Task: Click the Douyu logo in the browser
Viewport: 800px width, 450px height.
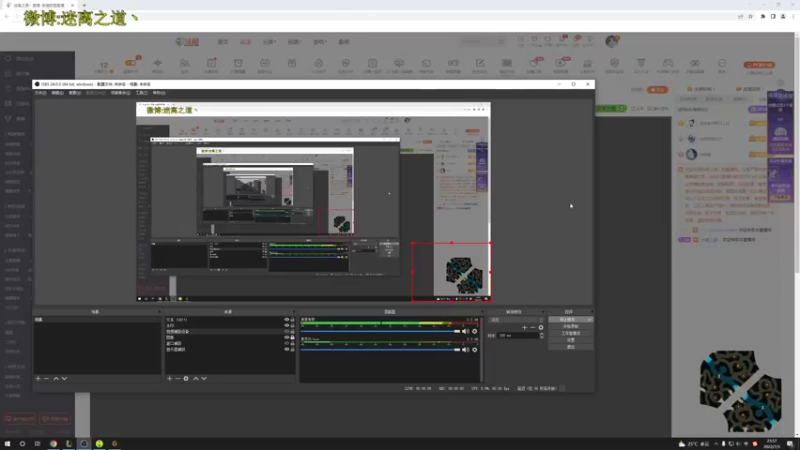Action: point(187,42)
